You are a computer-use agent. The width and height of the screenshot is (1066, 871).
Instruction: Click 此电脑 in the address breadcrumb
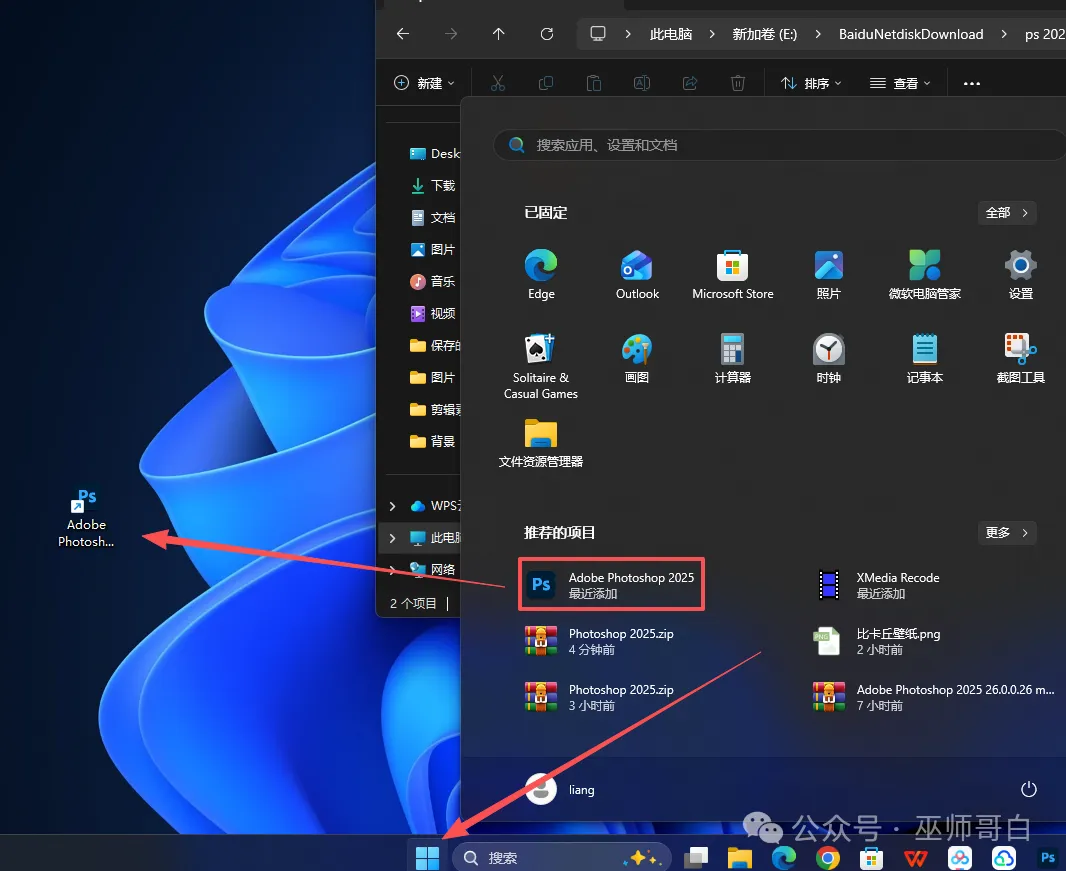coord(671,34)
